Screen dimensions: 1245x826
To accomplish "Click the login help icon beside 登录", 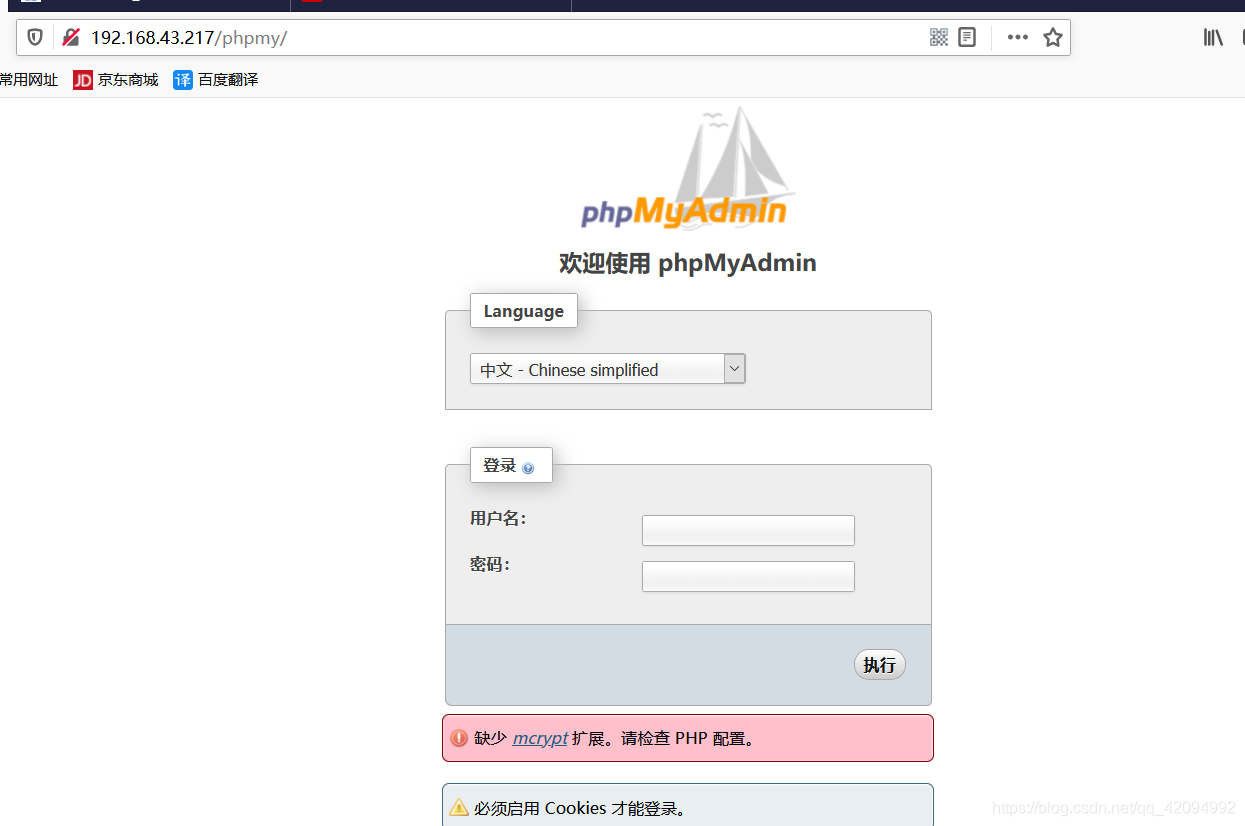I will (528, 468).
